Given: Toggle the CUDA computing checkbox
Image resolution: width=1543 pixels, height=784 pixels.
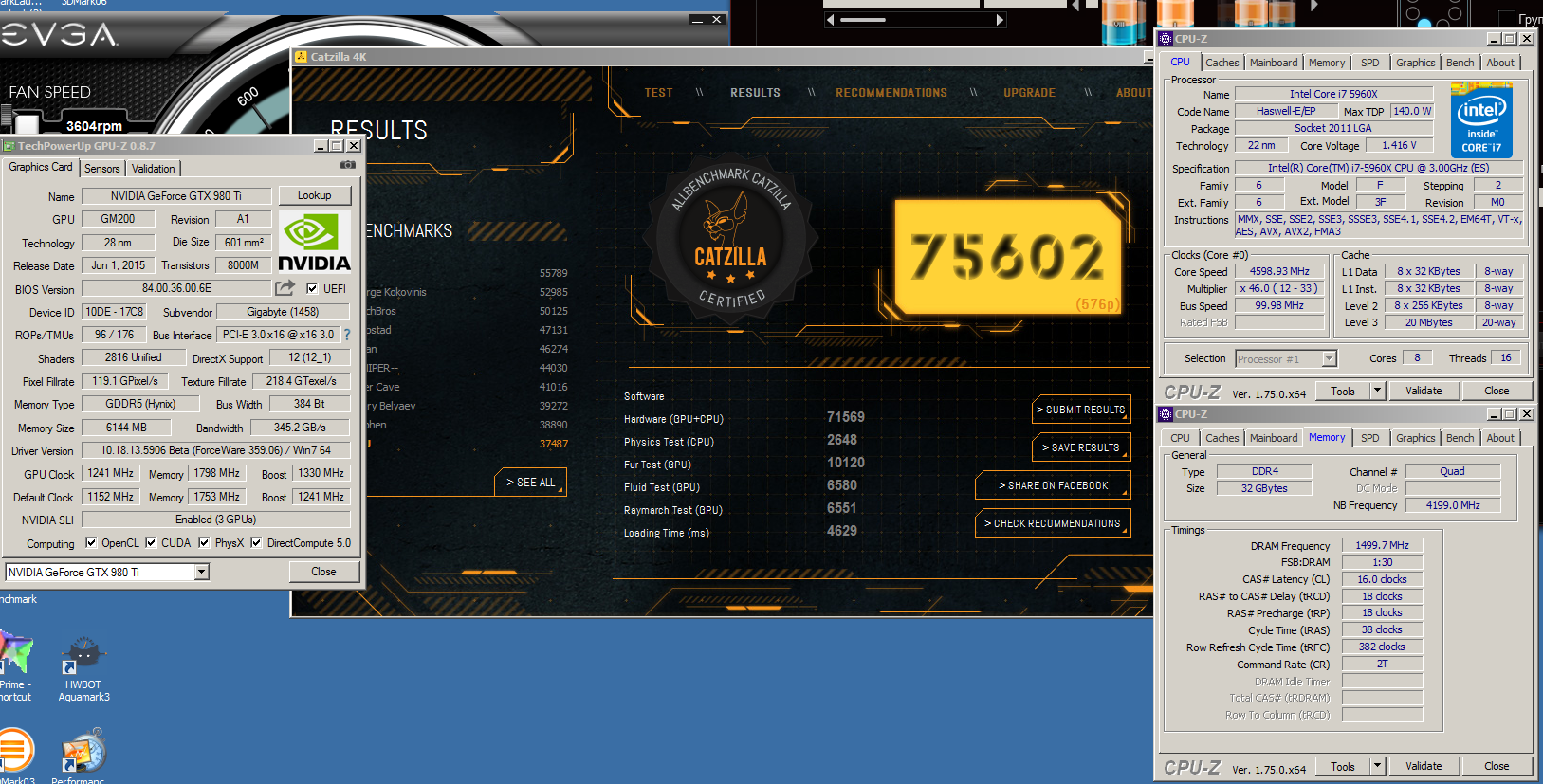Looking at the screenshot, I should tap(151, 543).
